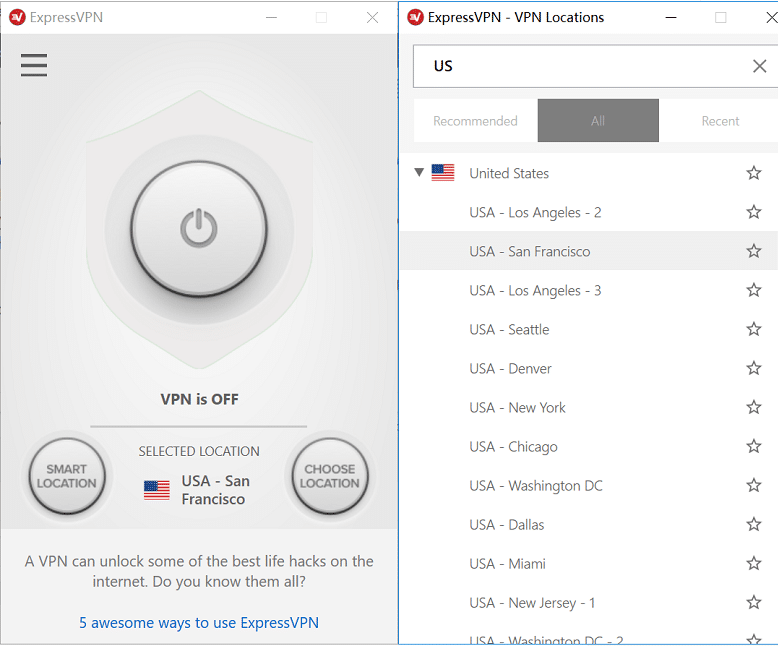Star USA - Los Angeles - 3
The width and height of the screenshot is (778, 646).
pyautogui.click(x=754, y=290)
